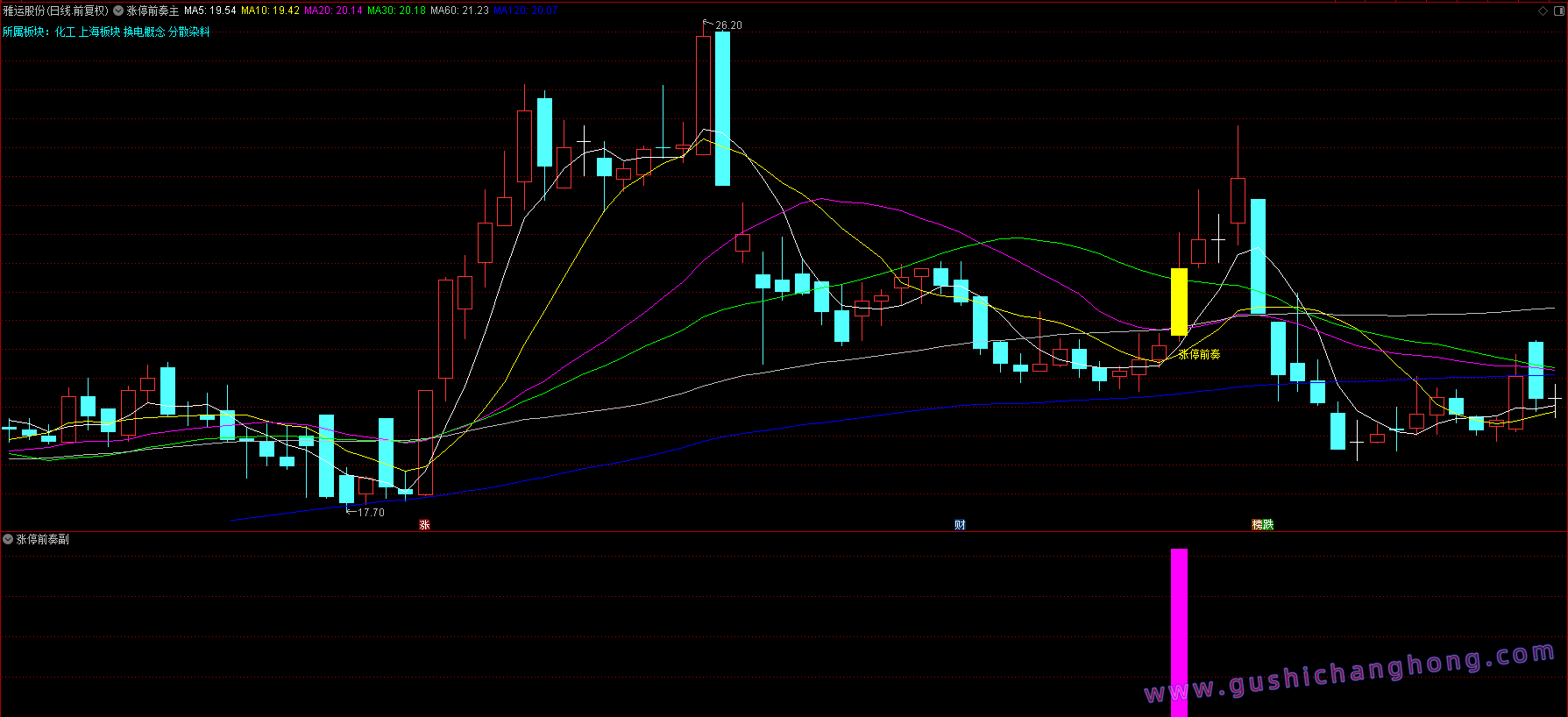Select the yellow MA10 moving average label
1568x717 pixels.
(270, 11)
